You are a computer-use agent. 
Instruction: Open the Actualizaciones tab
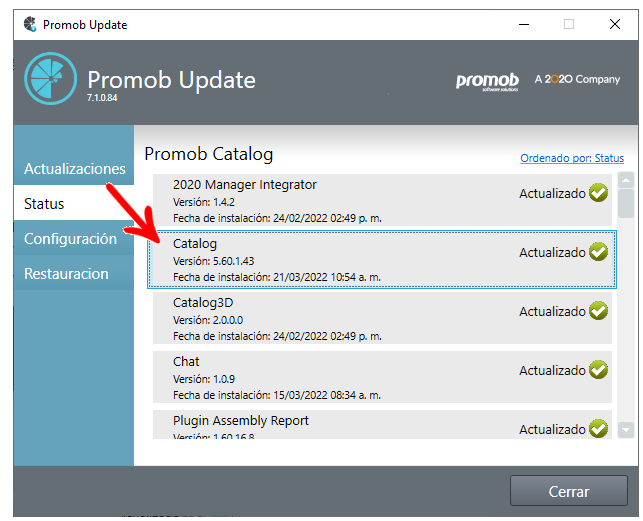click(x=74, y=168)
